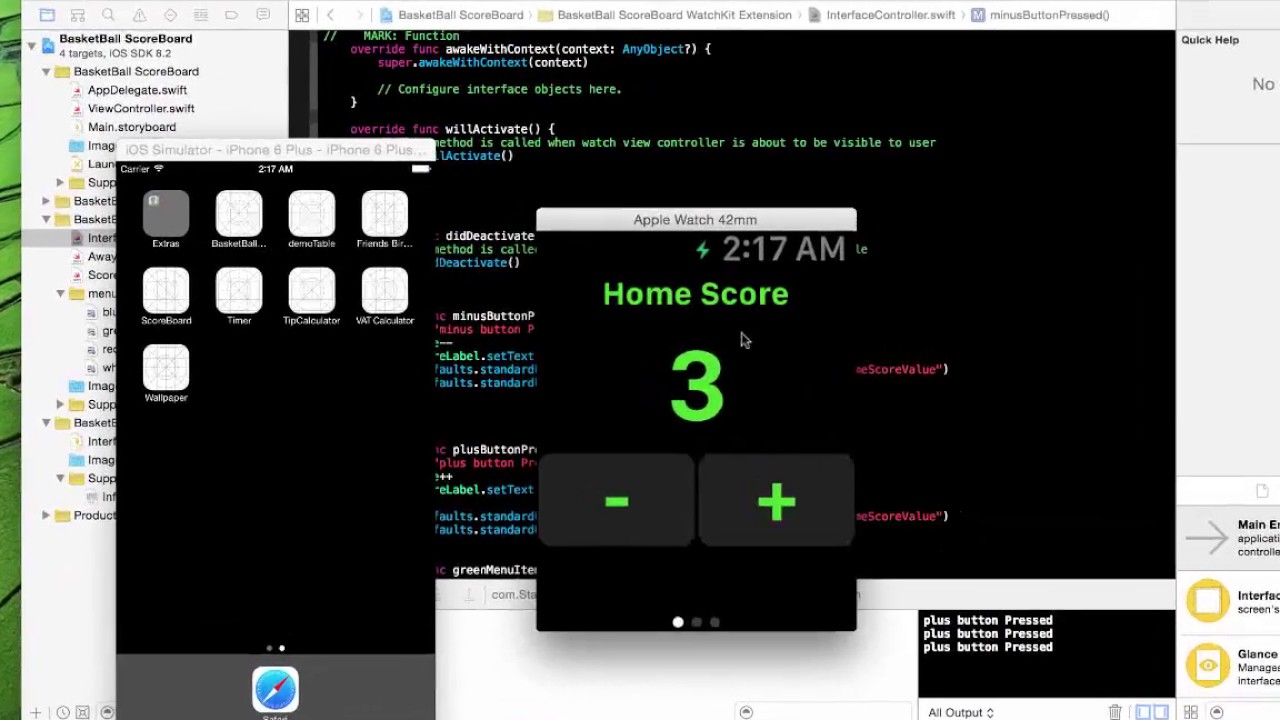The width and height of the screenshot is (1280, 720).
Task: Select Interface Controller object in library
Action: tap(1228, 602)
